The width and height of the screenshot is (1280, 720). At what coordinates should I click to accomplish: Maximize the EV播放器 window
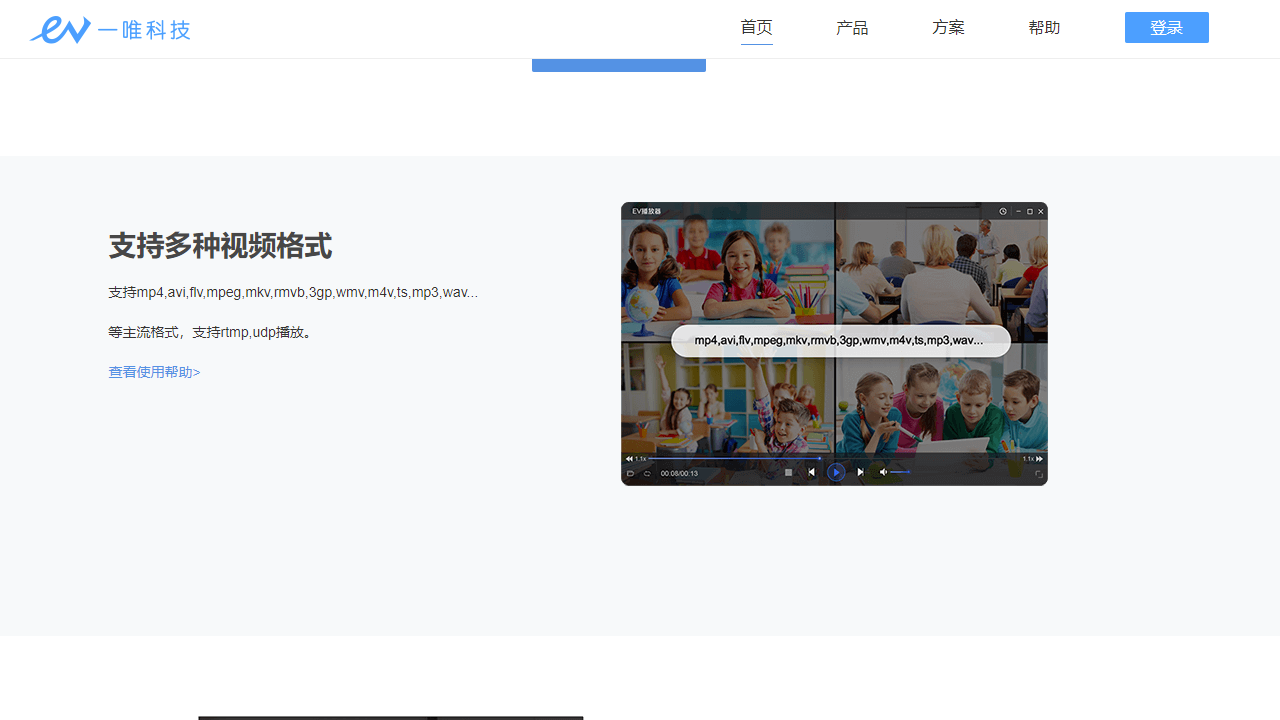pyautogui.click(x=1030, y=211)
